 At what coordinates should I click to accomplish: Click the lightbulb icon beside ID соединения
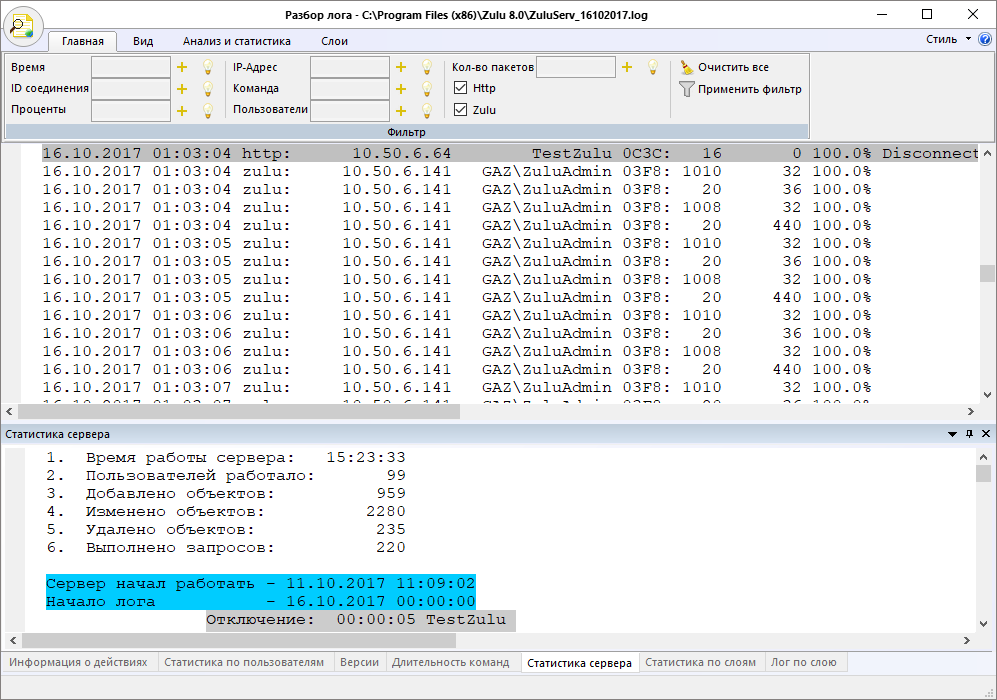[208, 89]
